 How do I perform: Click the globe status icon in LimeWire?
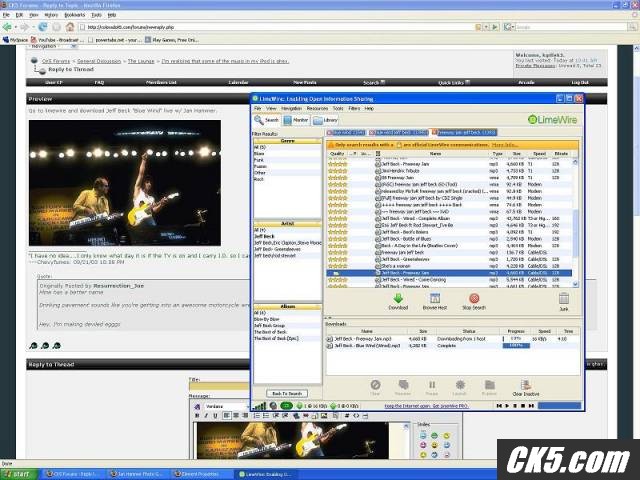(x=273, y=406)
